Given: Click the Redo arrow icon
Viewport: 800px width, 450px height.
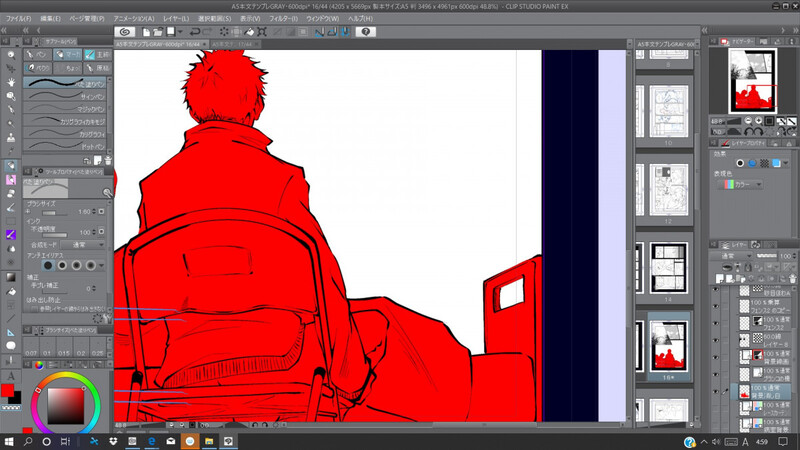Looking at the screenshot, I should click(207, 32).
